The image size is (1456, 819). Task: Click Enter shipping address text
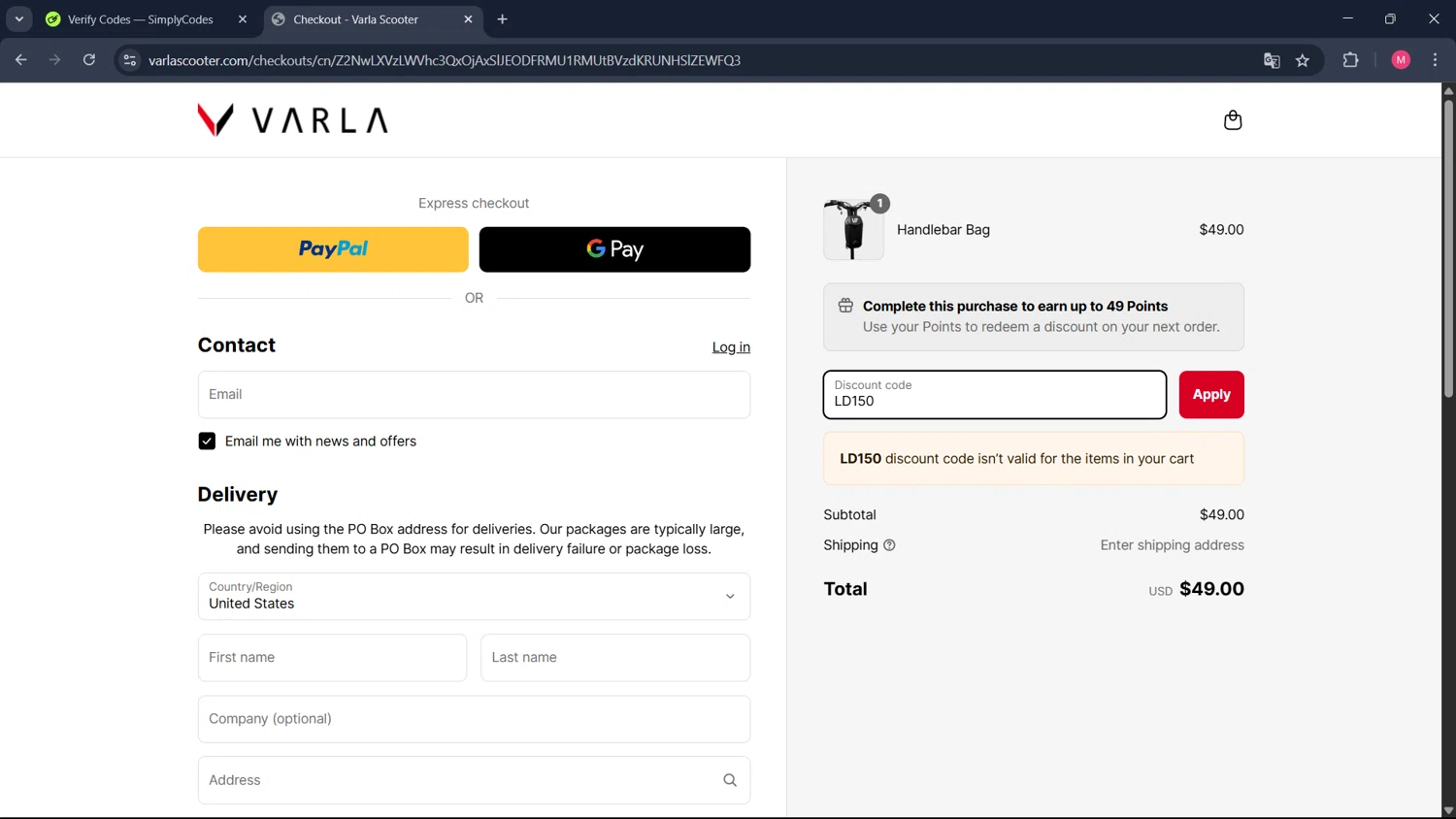click(1172, 545)
